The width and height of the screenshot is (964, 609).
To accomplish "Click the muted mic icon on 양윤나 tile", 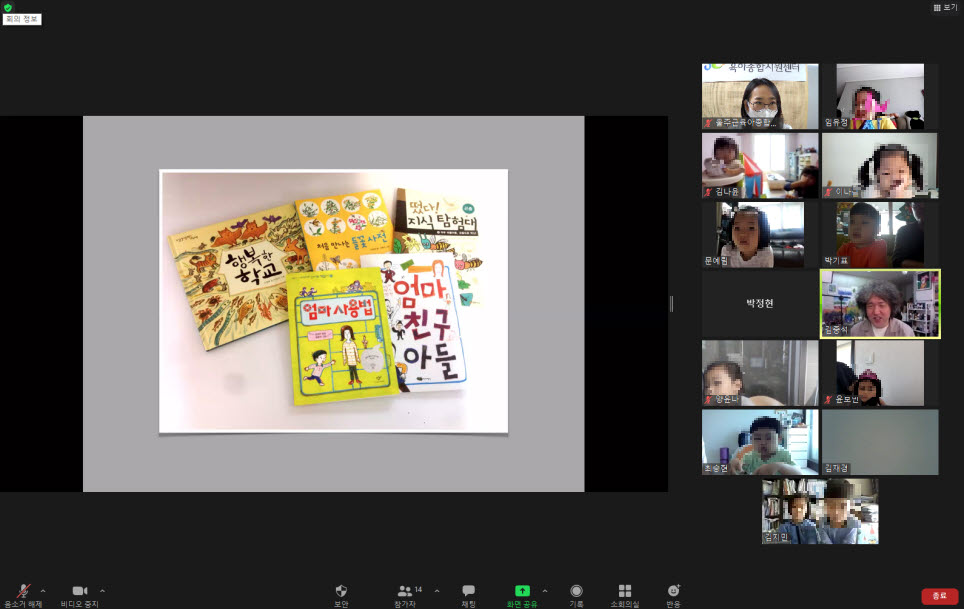I will click(708, 400).
